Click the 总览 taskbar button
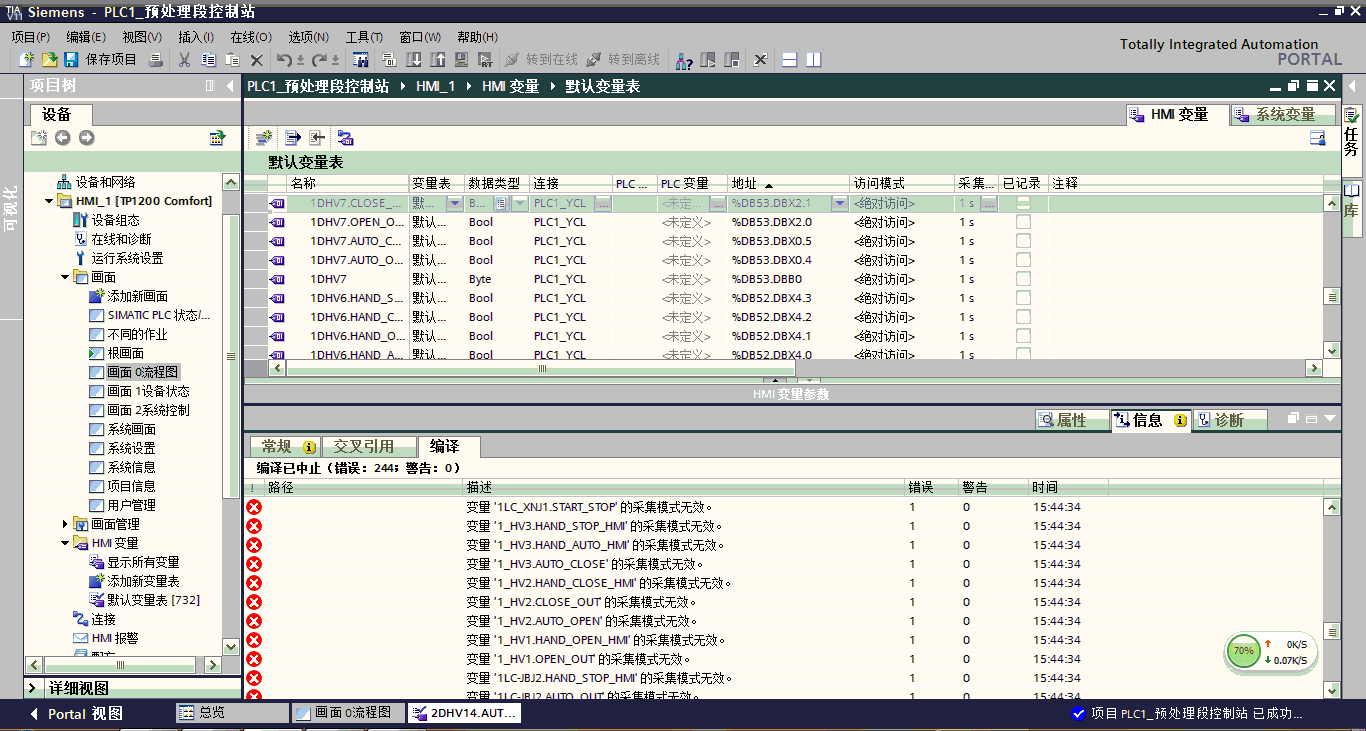 coord(233,713)
